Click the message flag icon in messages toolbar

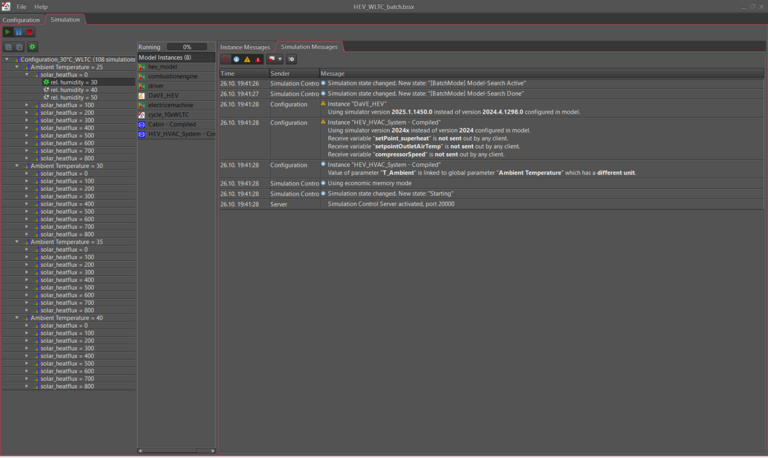(272, 59)
